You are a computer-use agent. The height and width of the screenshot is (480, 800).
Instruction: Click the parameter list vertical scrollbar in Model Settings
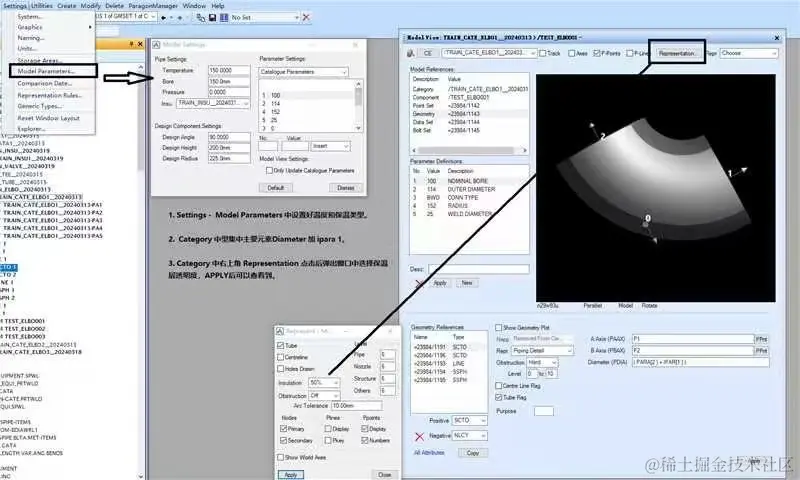[x=358, y=106]
